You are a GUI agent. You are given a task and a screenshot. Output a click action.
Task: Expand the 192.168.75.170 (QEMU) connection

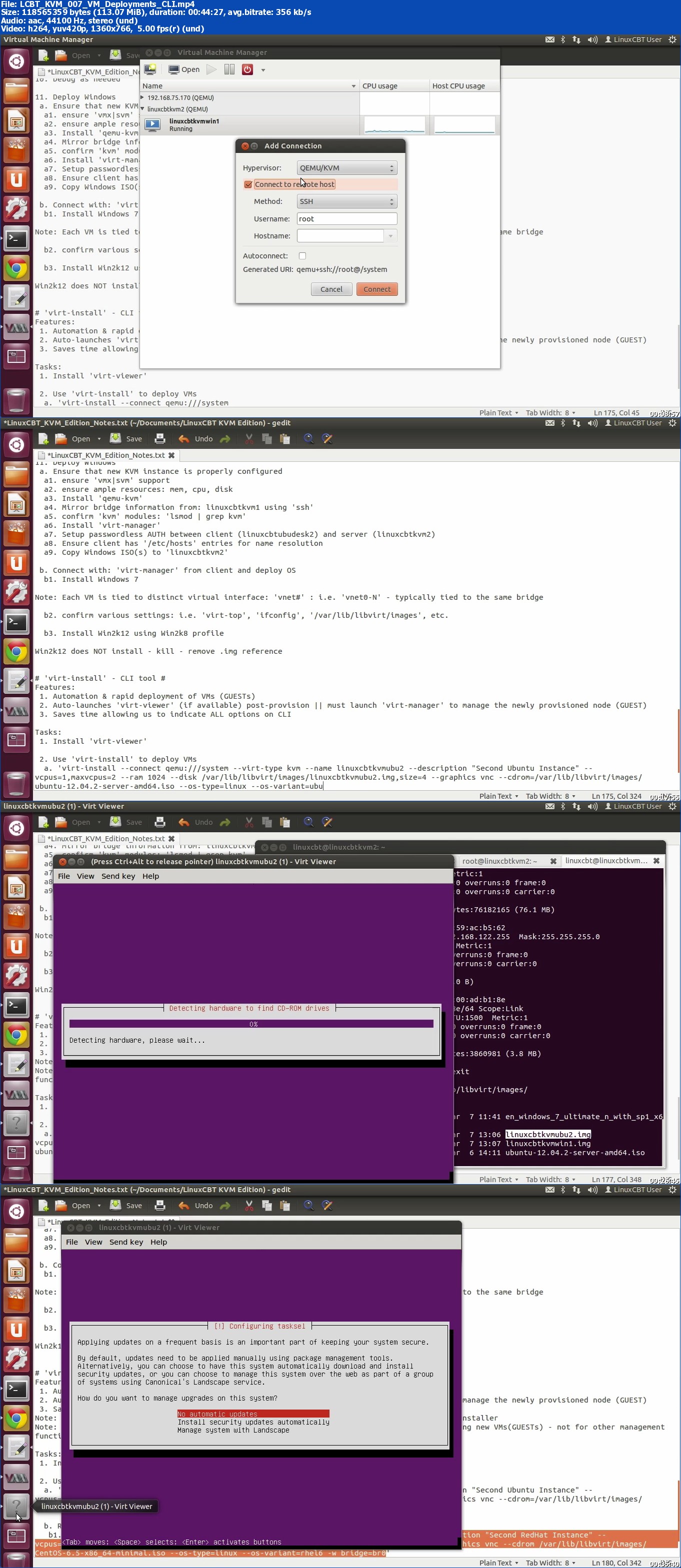pyautogui.click(x=142, y=97)
